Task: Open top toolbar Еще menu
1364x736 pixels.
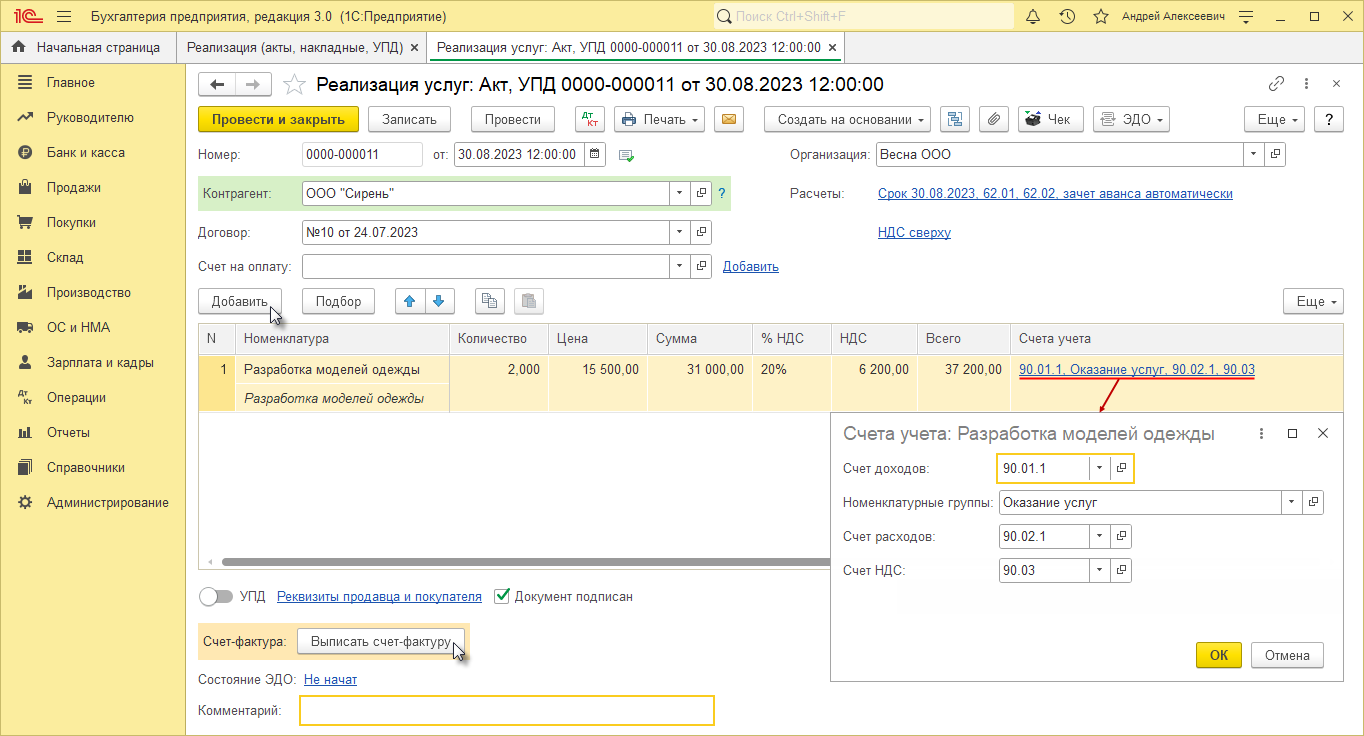Action: pyautogui.click(x=1275, y=119)
